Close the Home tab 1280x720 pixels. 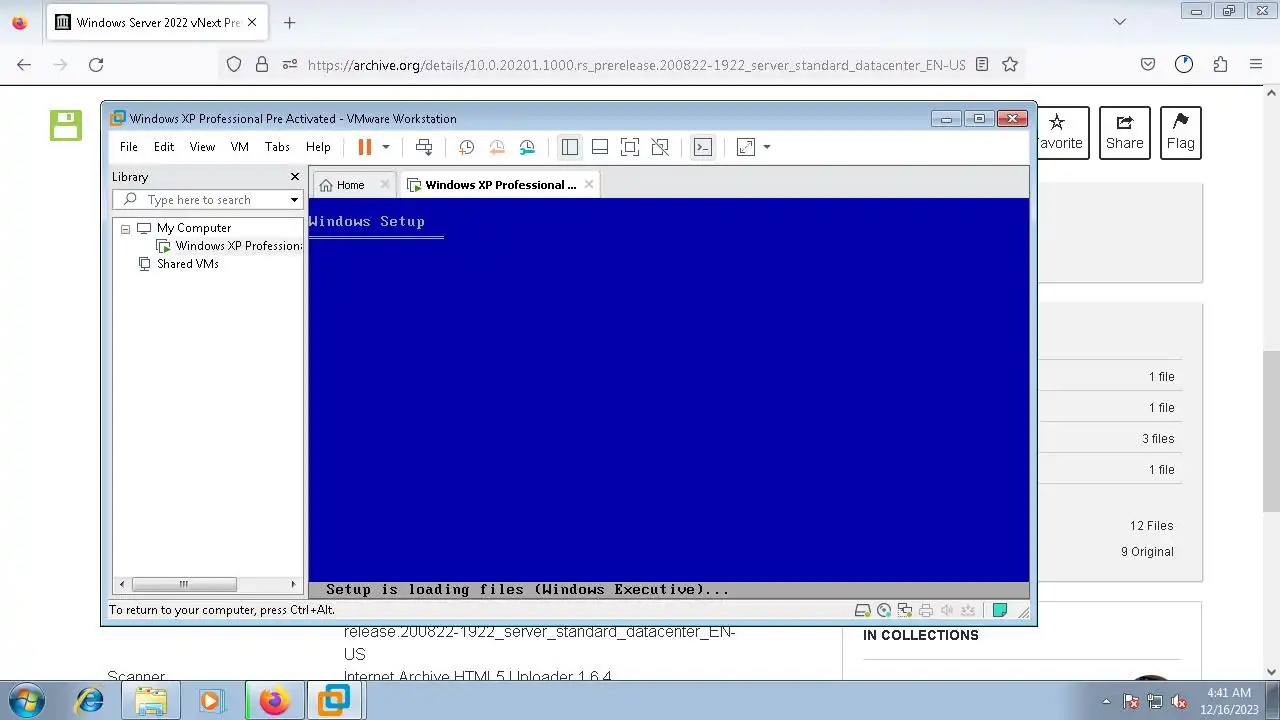[385, 185]
